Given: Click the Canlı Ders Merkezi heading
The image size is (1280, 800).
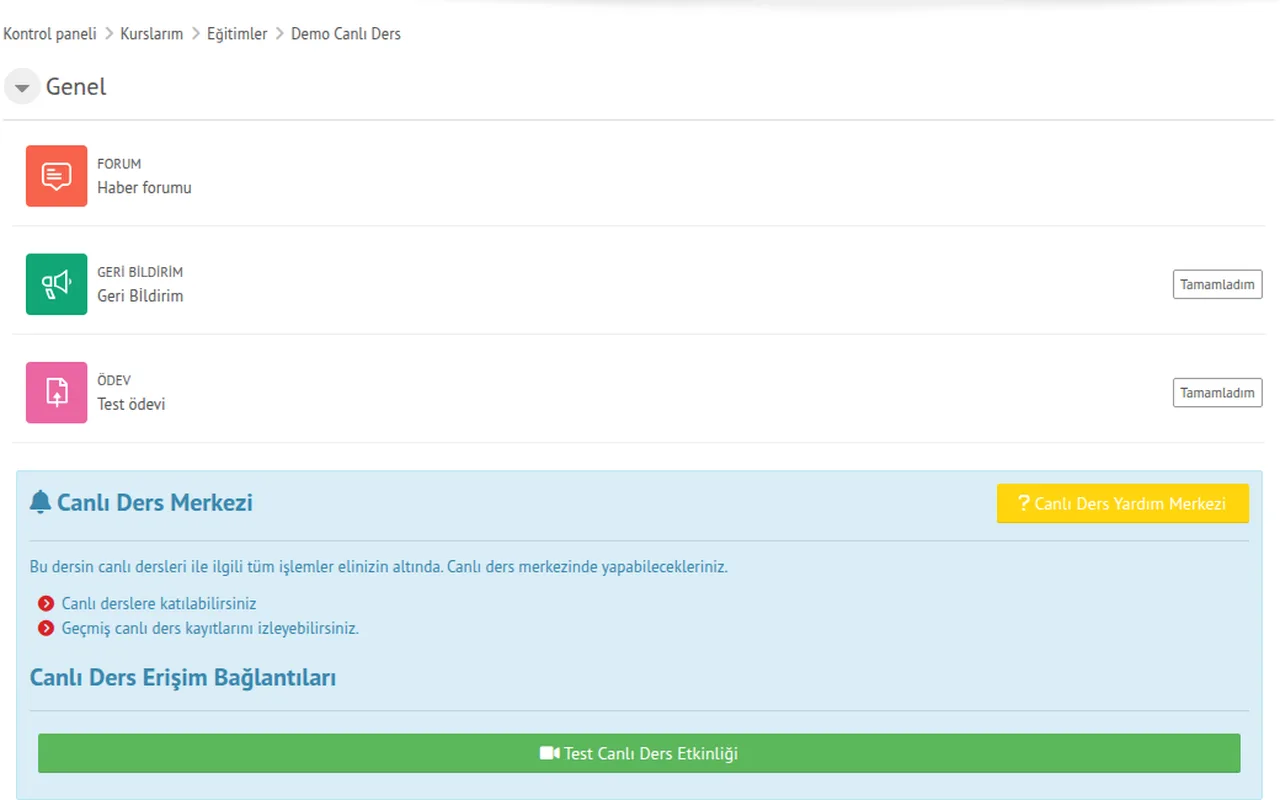Looking at the screenshot, I should [155, 502].
